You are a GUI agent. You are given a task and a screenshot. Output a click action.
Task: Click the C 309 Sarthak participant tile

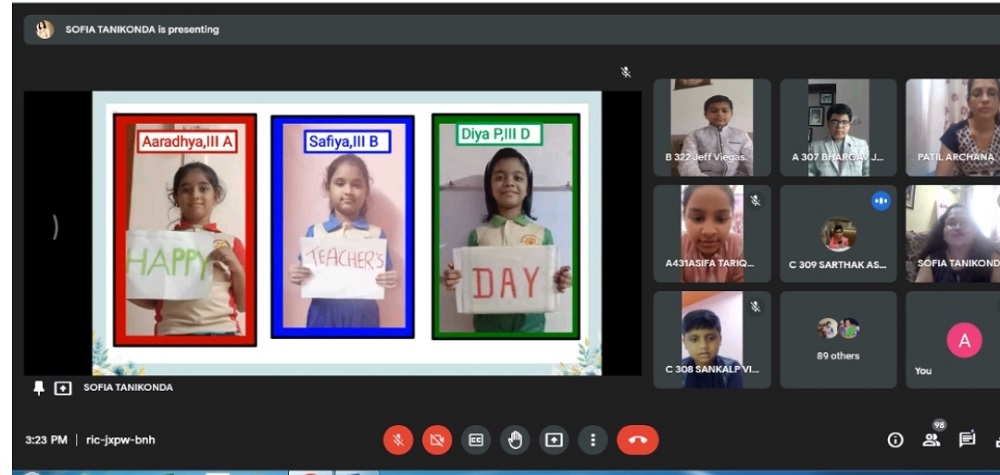point(838,234)
